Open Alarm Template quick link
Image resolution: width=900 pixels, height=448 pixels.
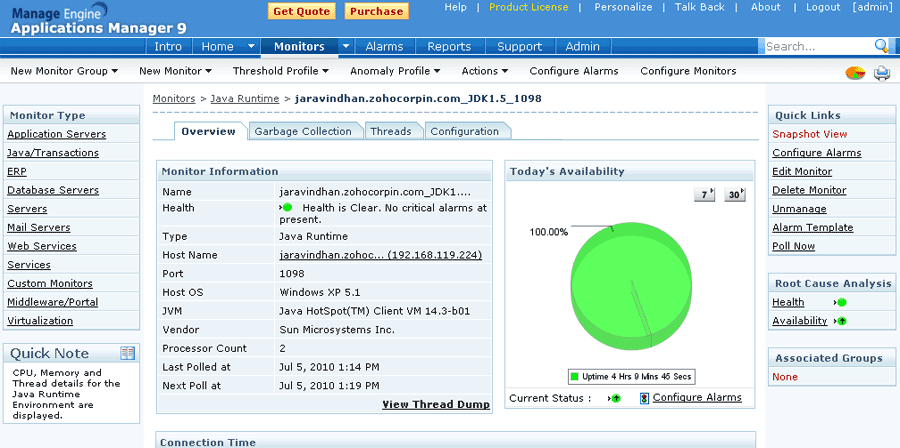click(813, 228)
